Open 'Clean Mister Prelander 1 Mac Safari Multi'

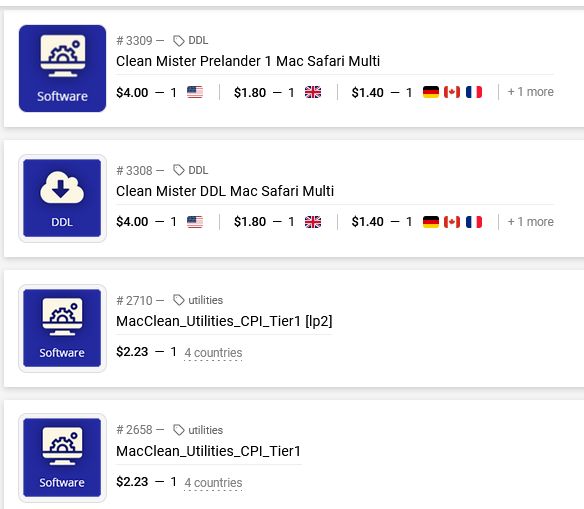point(248,61)
